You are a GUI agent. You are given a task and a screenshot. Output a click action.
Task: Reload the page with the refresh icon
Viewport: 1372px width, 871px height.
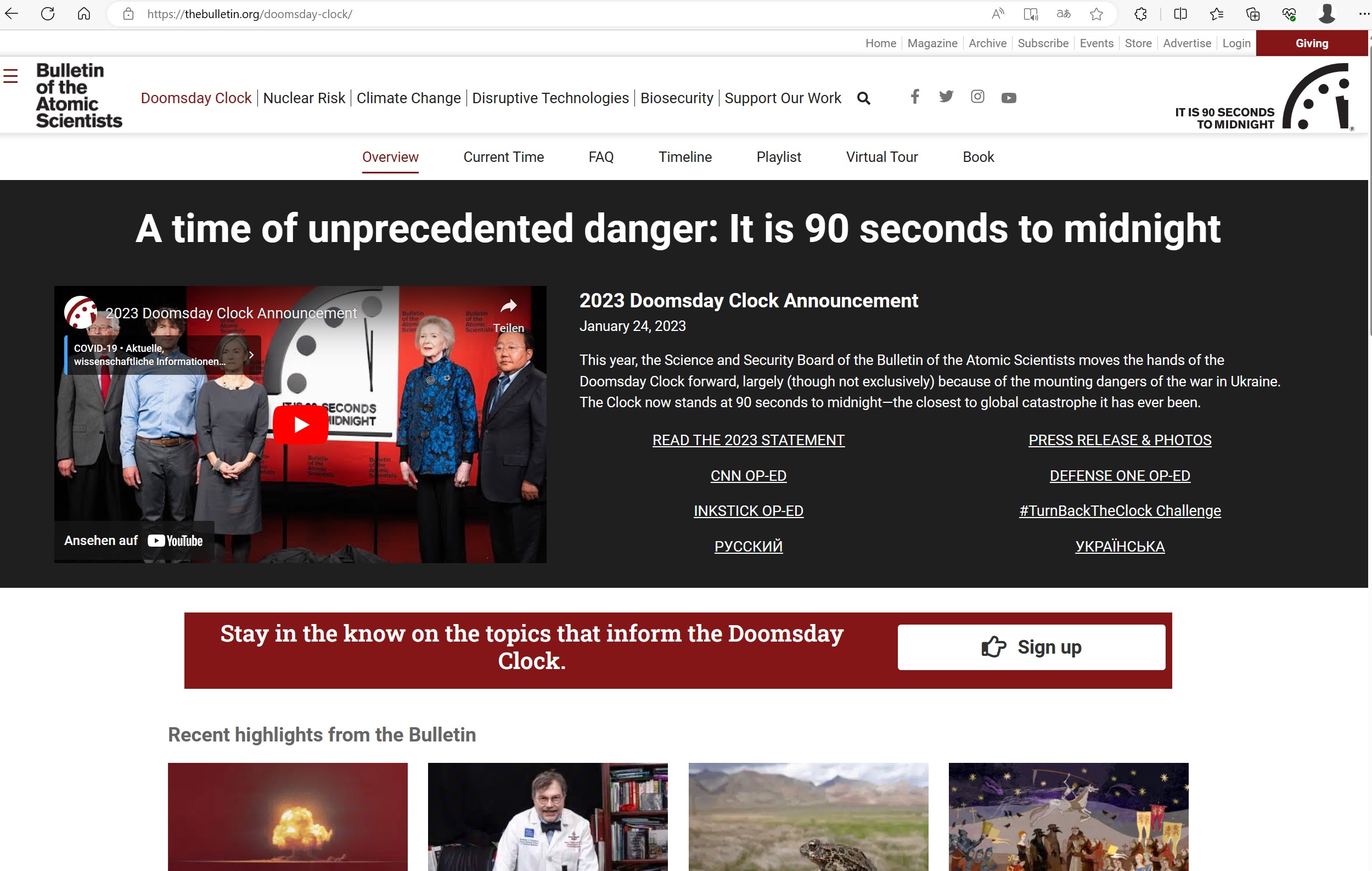click(x=48, y=14)
